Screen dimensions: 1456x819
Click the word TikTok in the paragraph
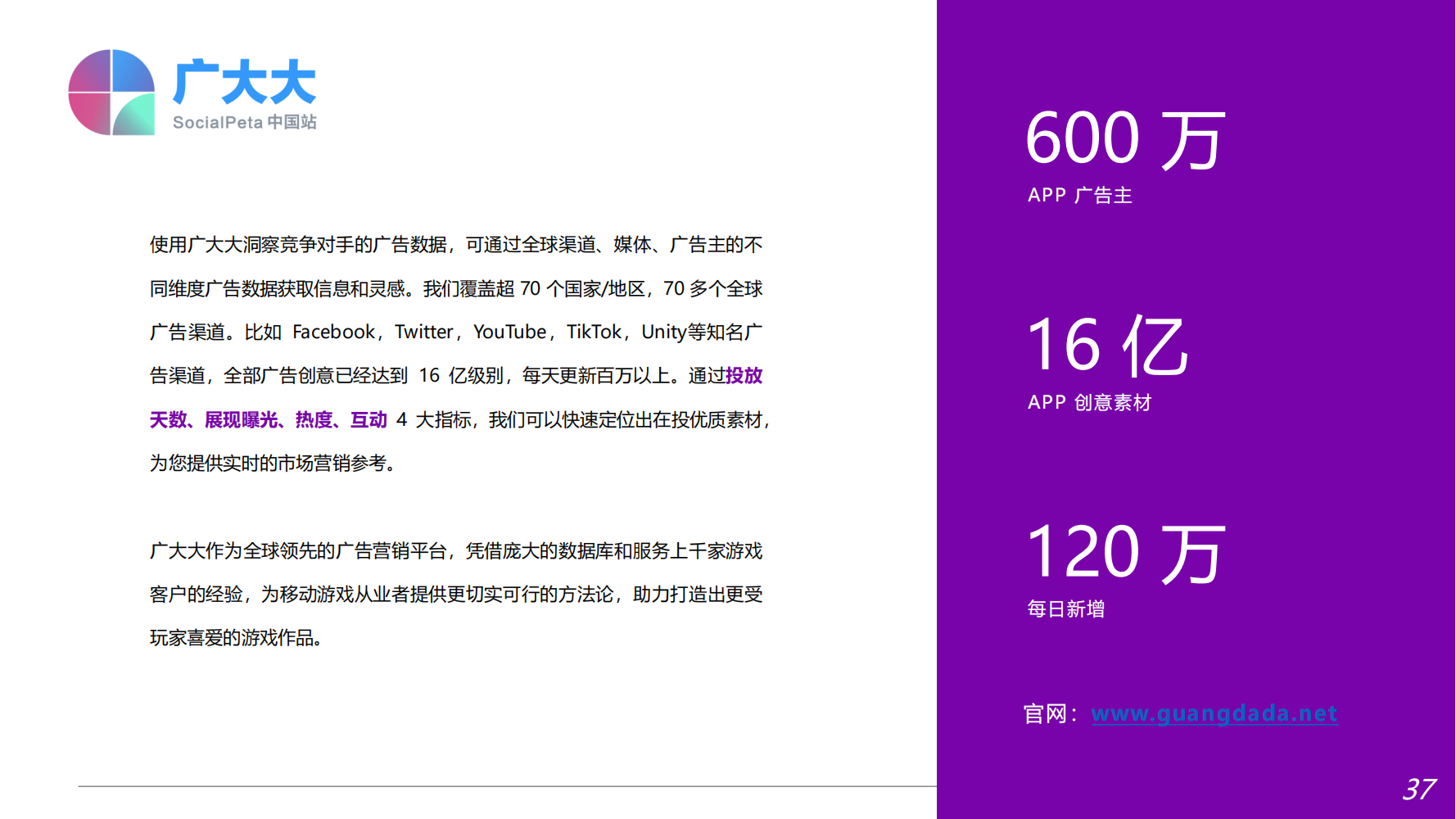[594, 332]
